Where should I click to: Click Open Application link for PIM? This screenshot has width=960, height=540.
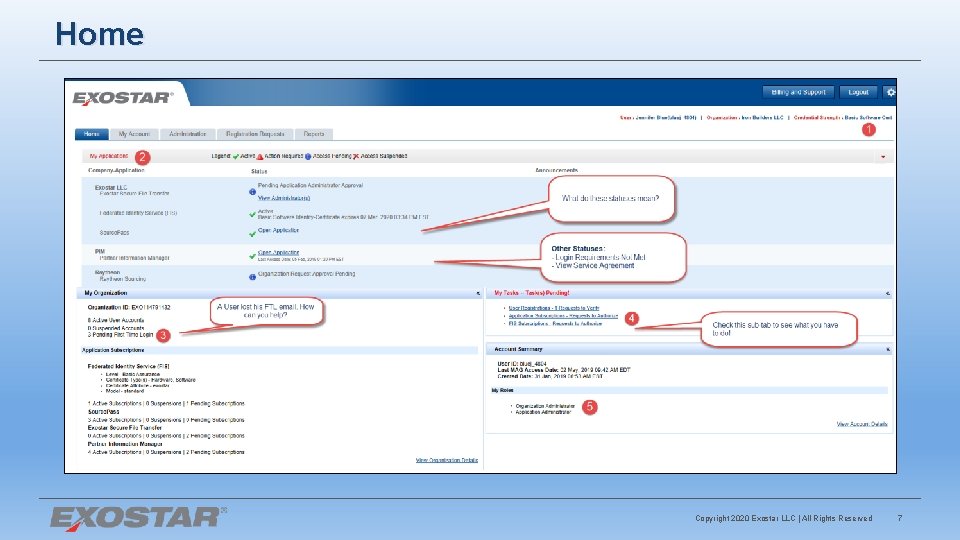click(x=279, y=252)
